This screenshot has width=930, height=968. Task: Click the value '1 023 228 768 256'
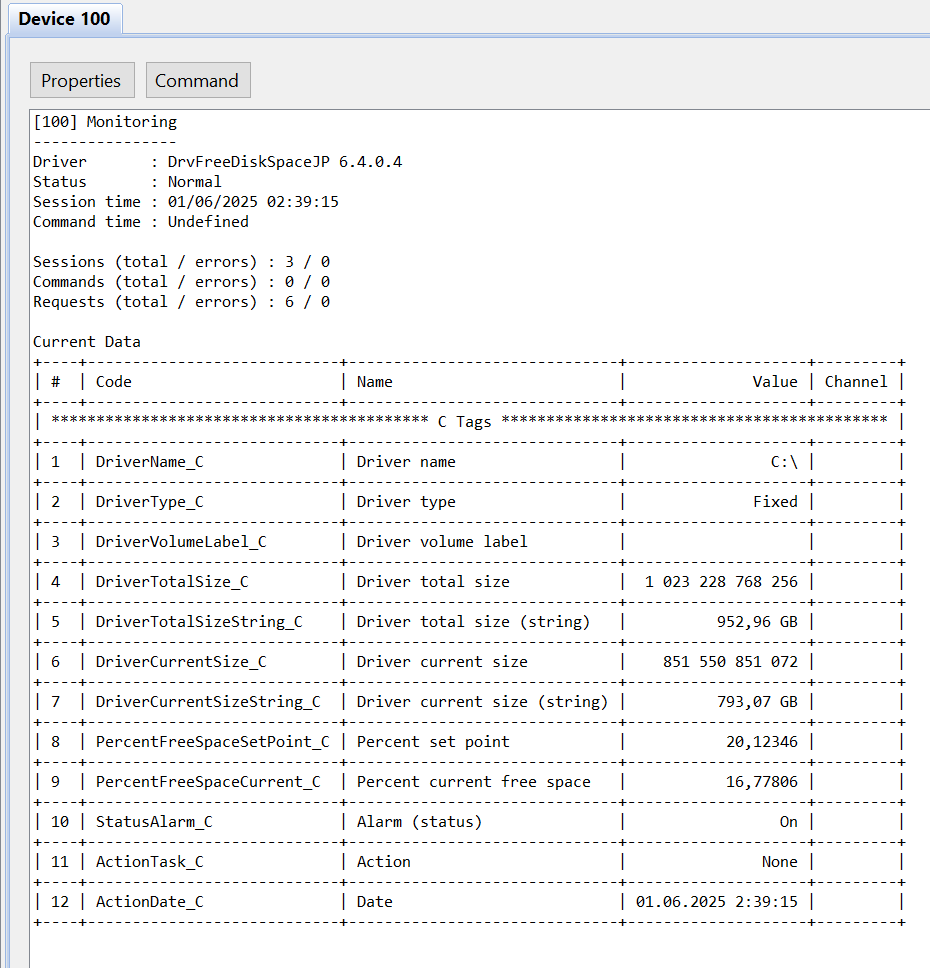point(721,582)
